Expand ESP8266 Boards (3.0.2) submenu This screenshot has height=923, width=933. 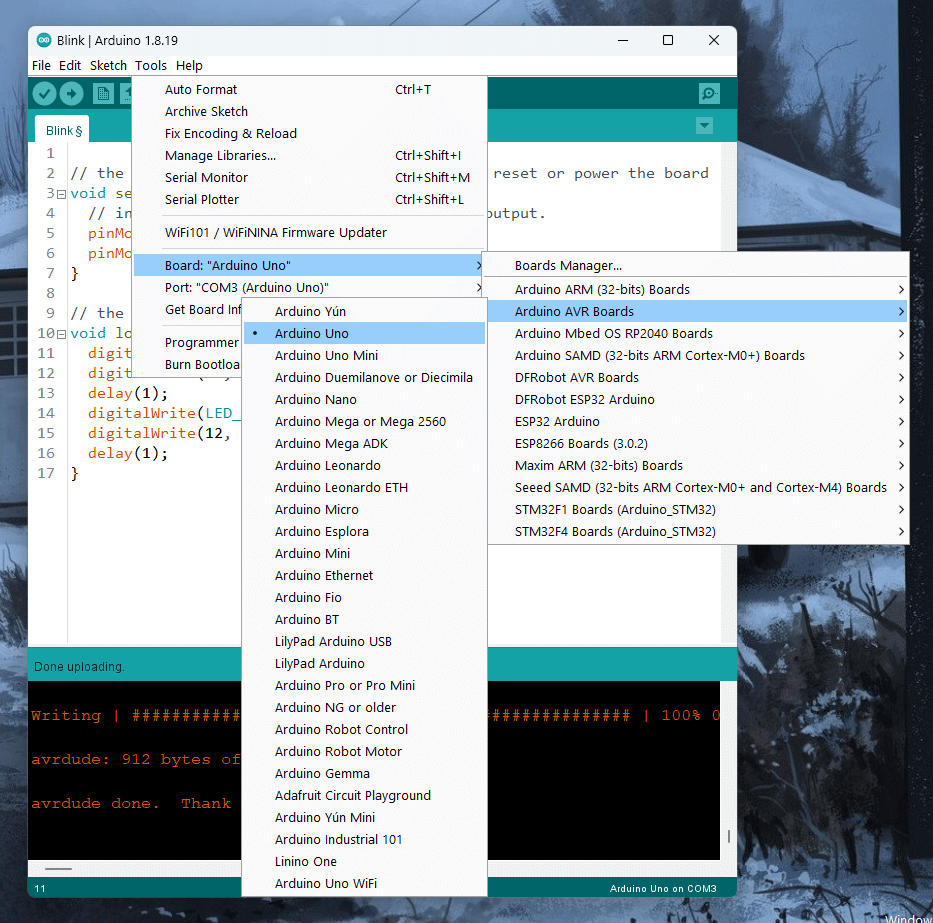pos(697,443)
